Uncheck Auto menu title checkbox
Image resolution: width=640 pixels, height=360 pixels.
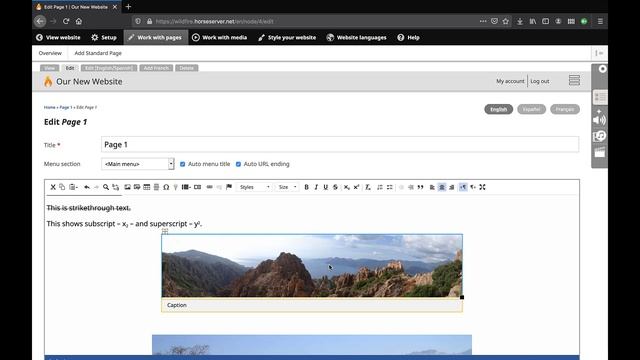182,164
